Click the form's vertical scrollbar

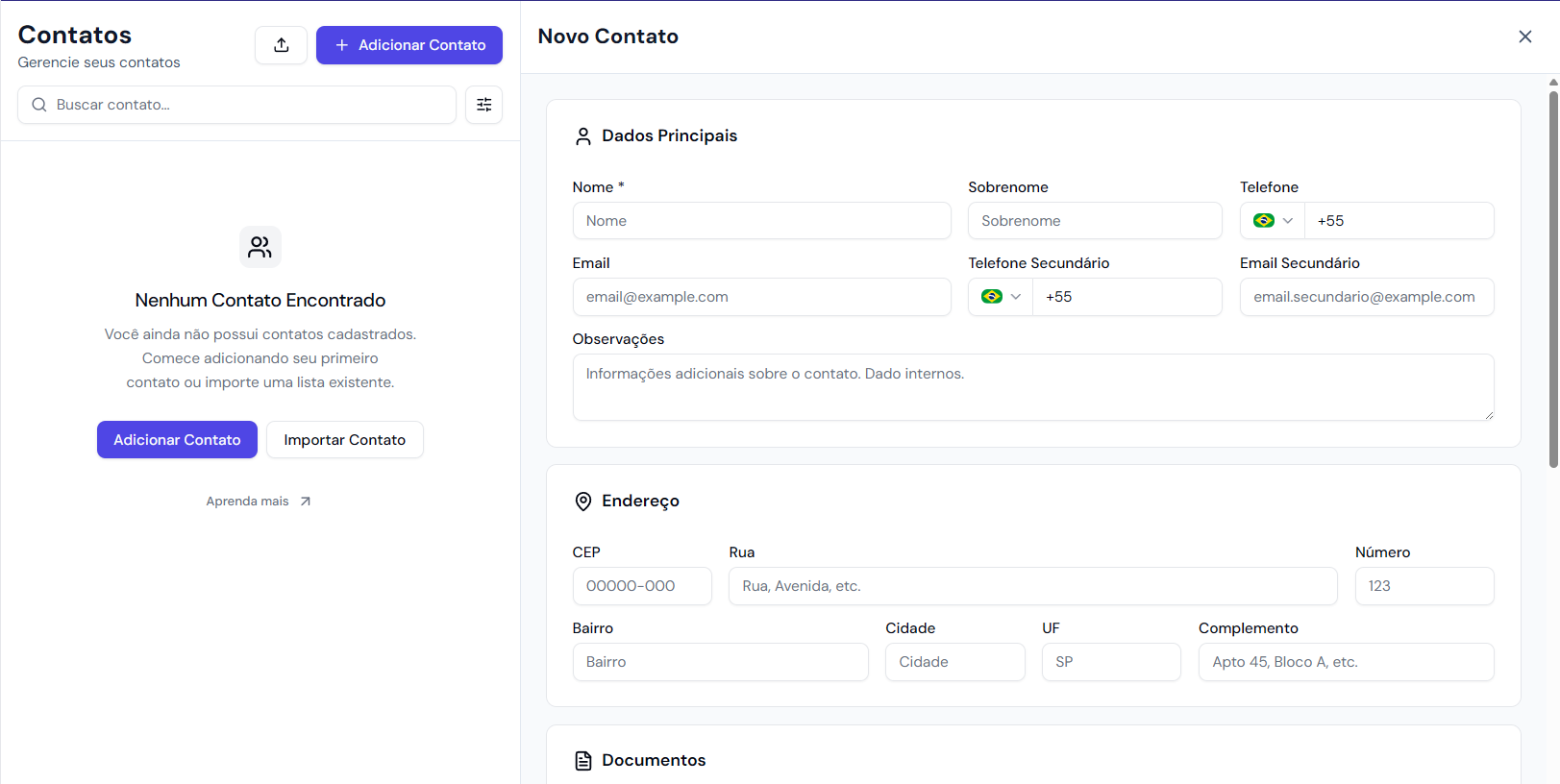(1552, 279)
